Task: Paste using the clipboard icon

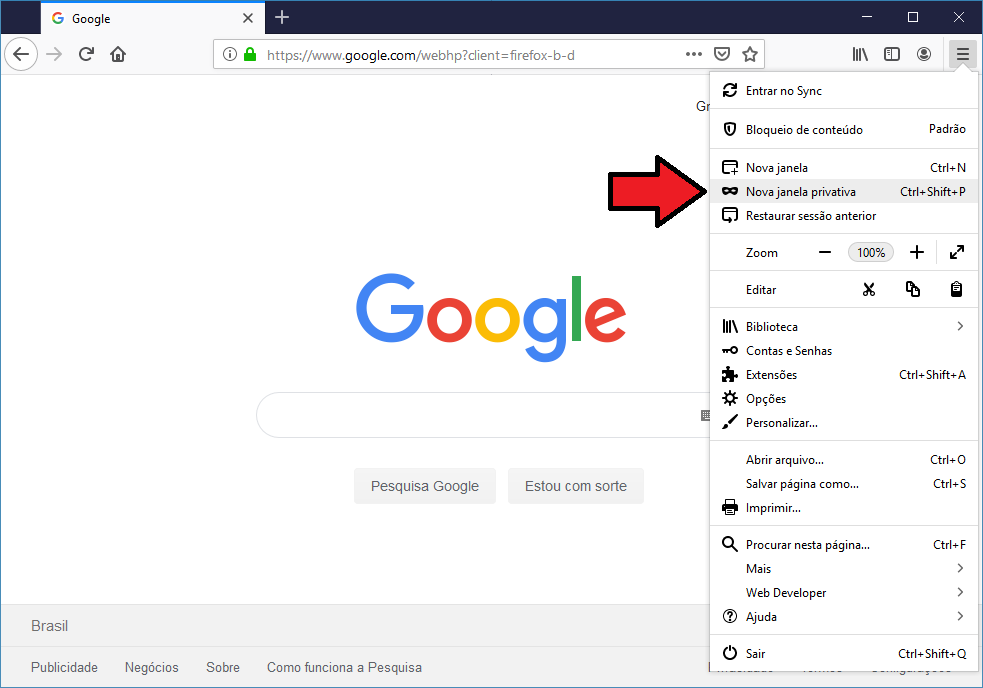Action: (x=956, y=289)
